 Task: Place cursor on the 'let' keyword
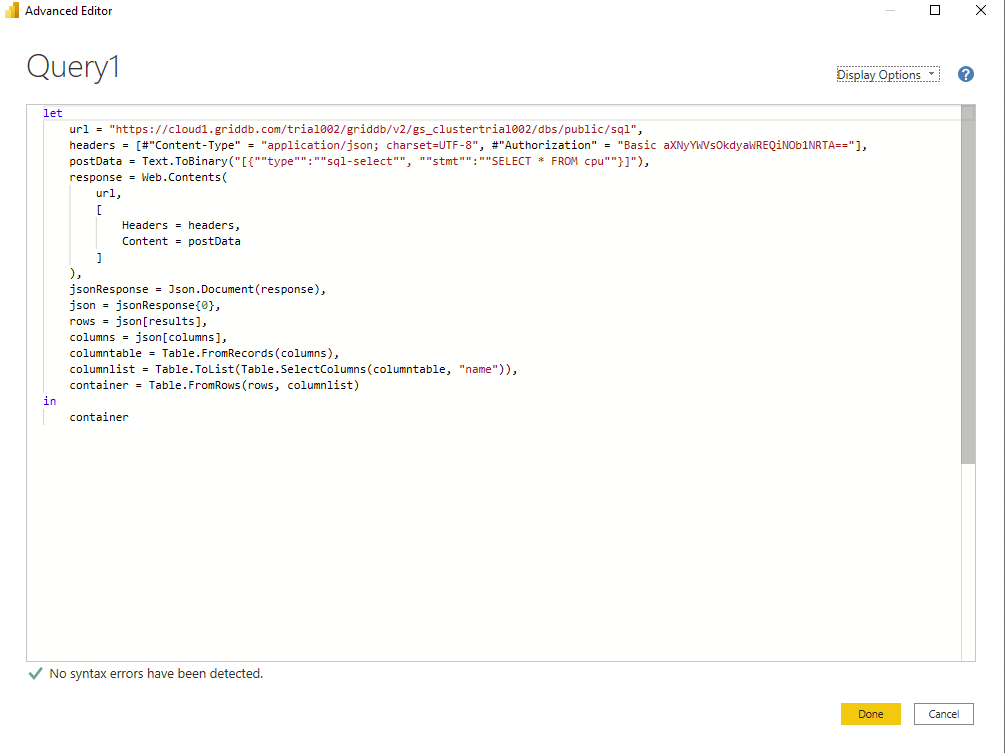pos(52,114)
